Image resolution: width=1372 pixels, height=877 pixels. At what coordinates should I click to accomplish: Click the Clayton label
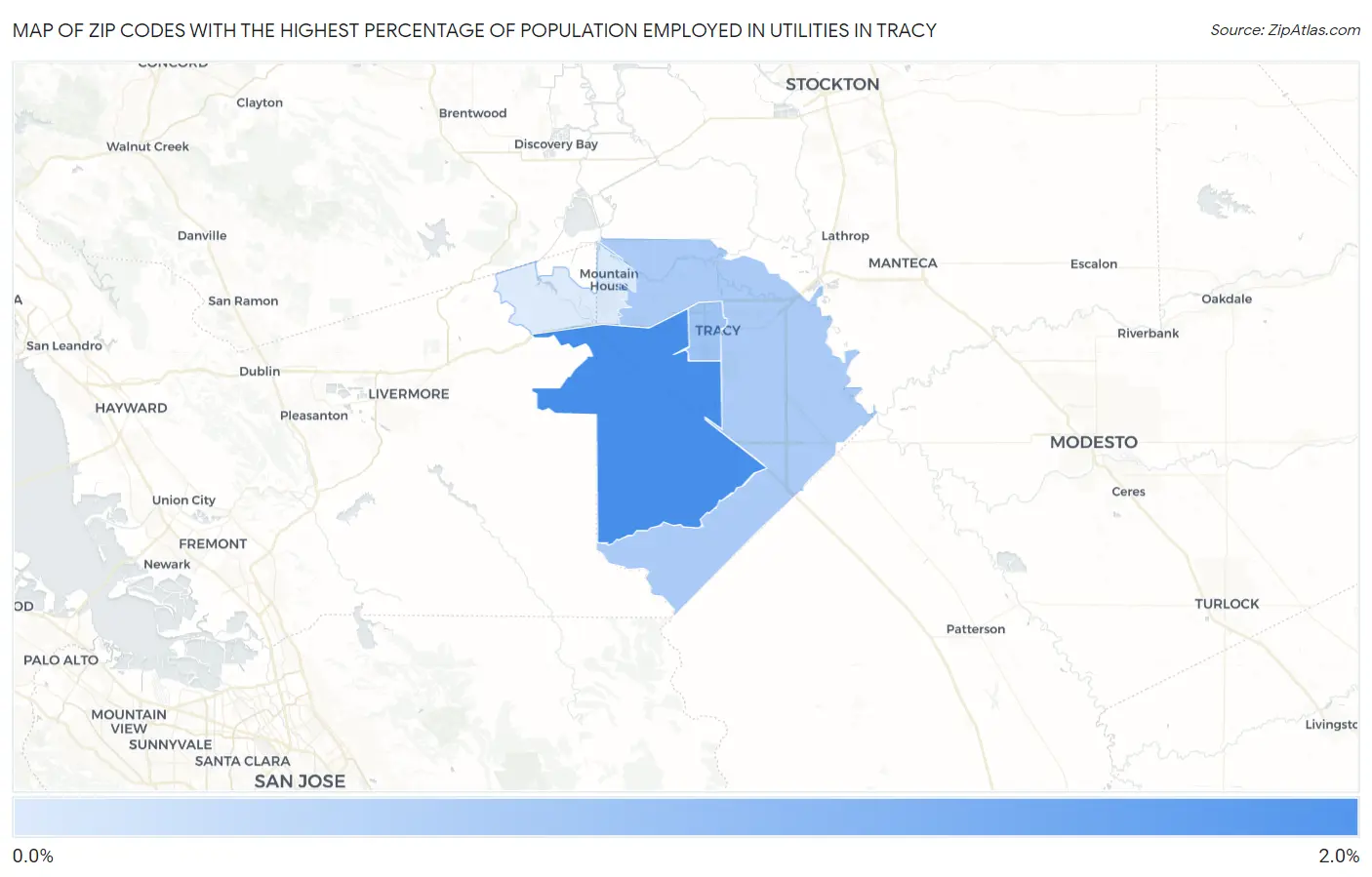pyautogui.click(x=260, y=103)
